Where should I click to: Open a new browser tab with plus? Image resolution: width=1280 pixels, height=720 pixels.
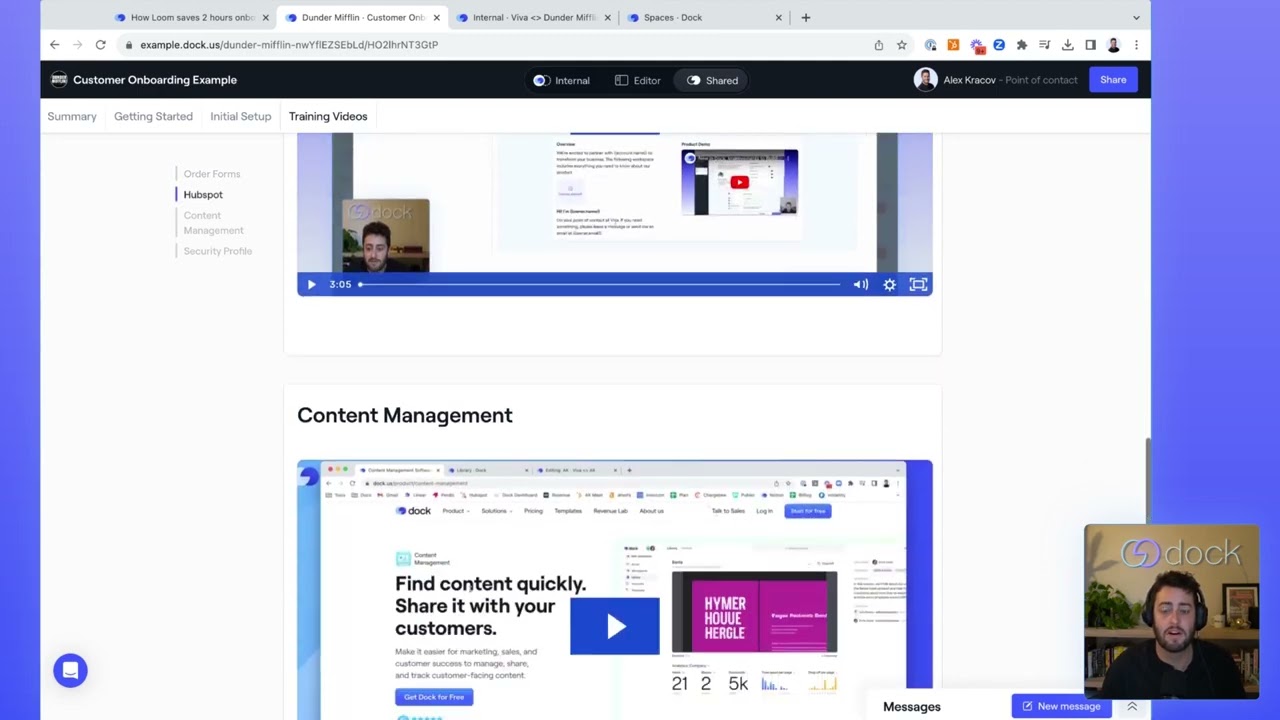805,17
